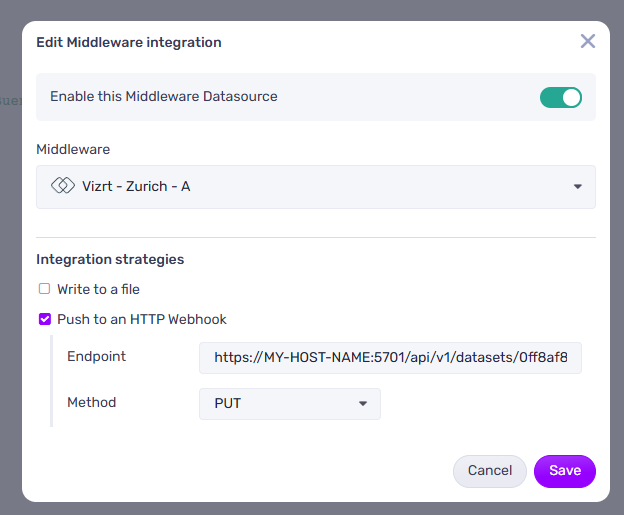Focus the Endpoint URL input field
This screenshot has height=515, width=624.
[x=390, y=358]
